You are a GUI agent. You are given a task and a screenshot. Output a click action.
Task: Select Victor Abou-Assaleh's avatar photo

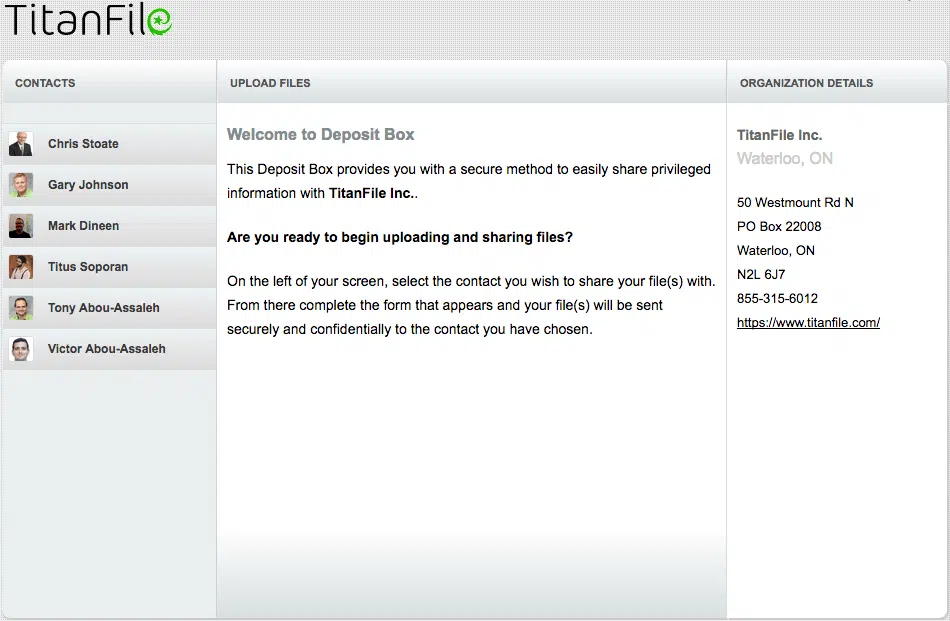(21, 349)
